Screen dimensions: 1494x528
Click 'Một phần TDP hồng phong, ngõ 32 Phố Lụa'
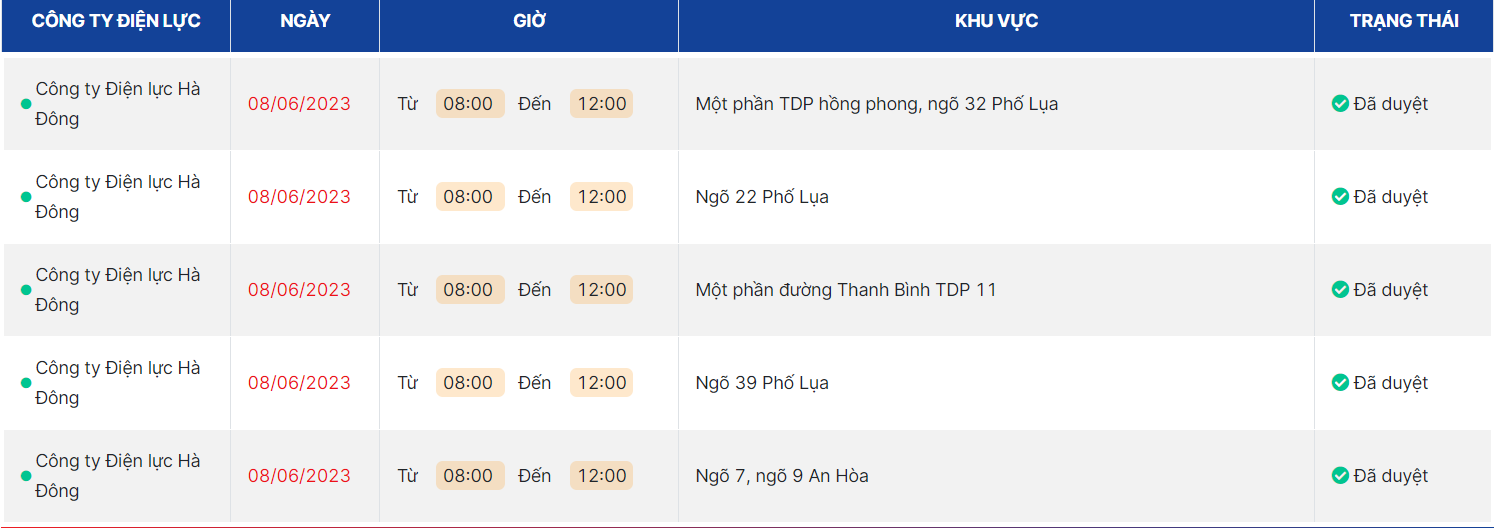pos(876,104)
